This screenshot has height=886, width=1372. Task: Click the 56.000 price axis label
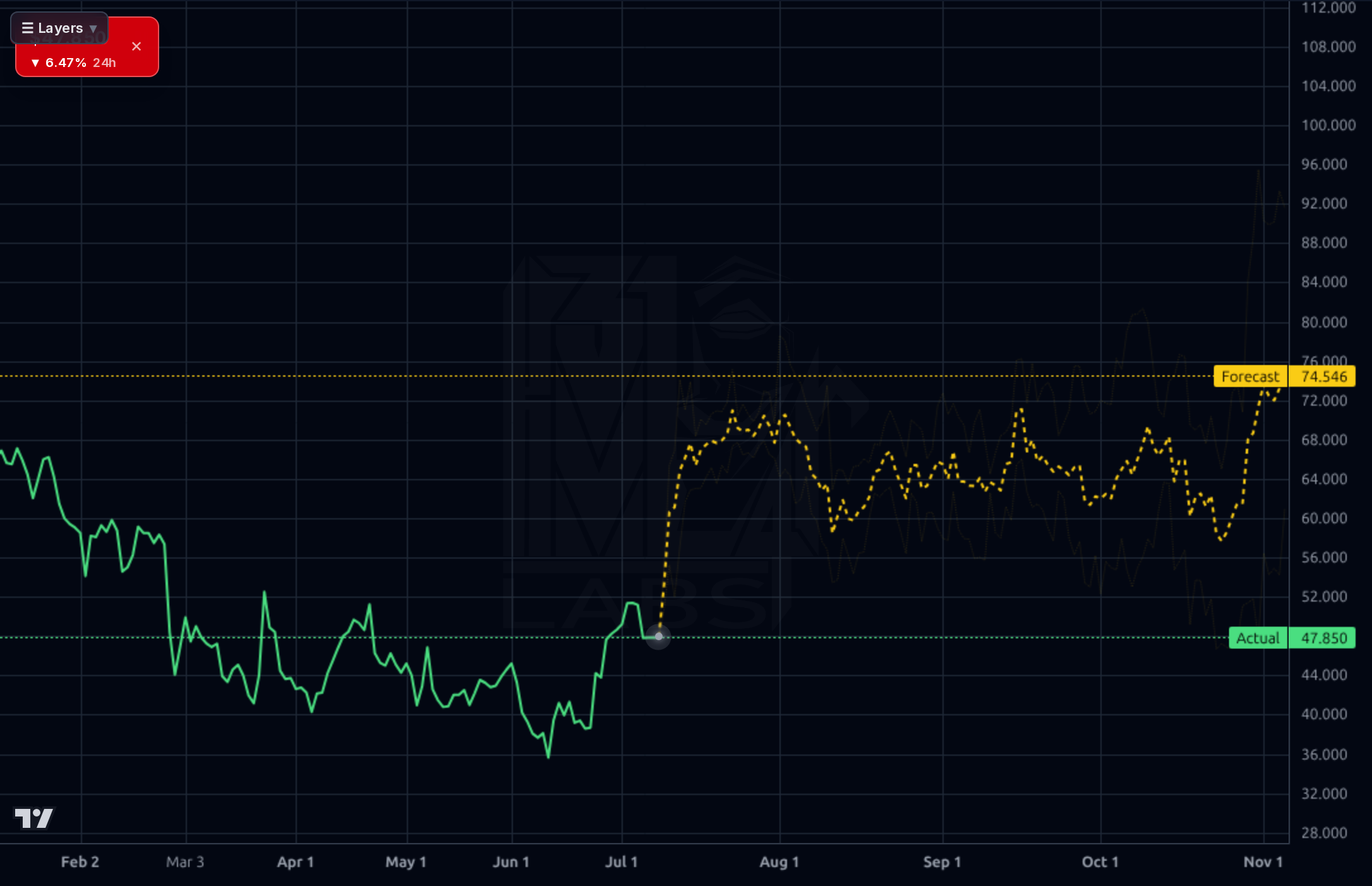[1324, 557]
